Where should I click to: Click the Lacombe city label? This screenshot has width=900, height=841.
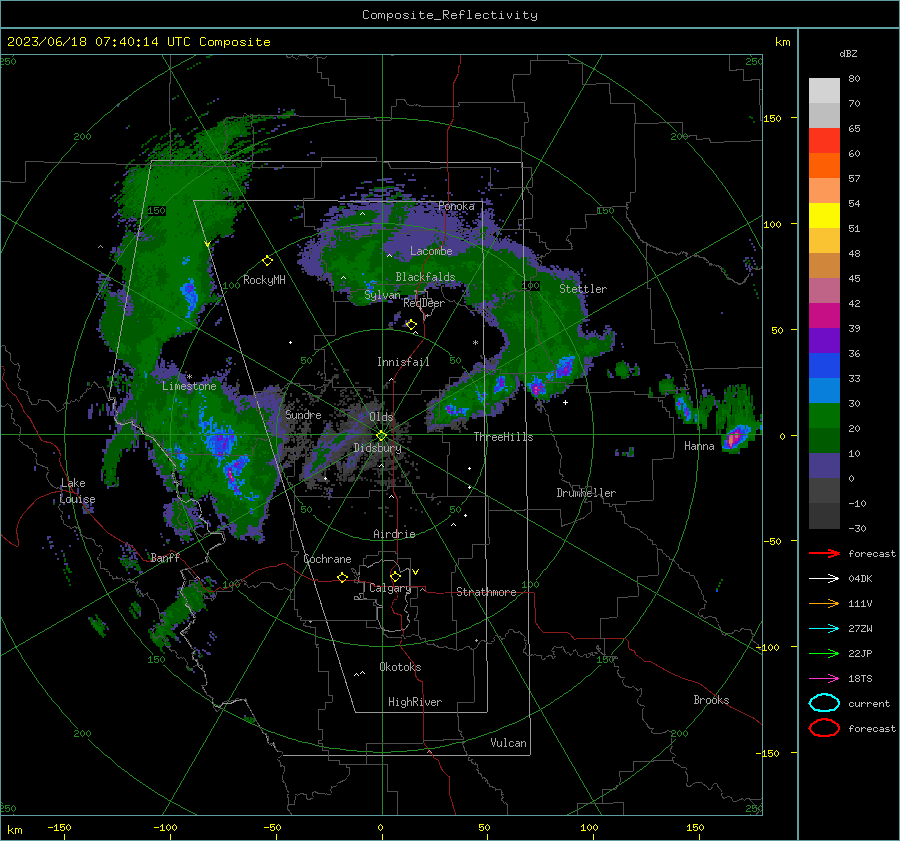click(x=431, y=251)
